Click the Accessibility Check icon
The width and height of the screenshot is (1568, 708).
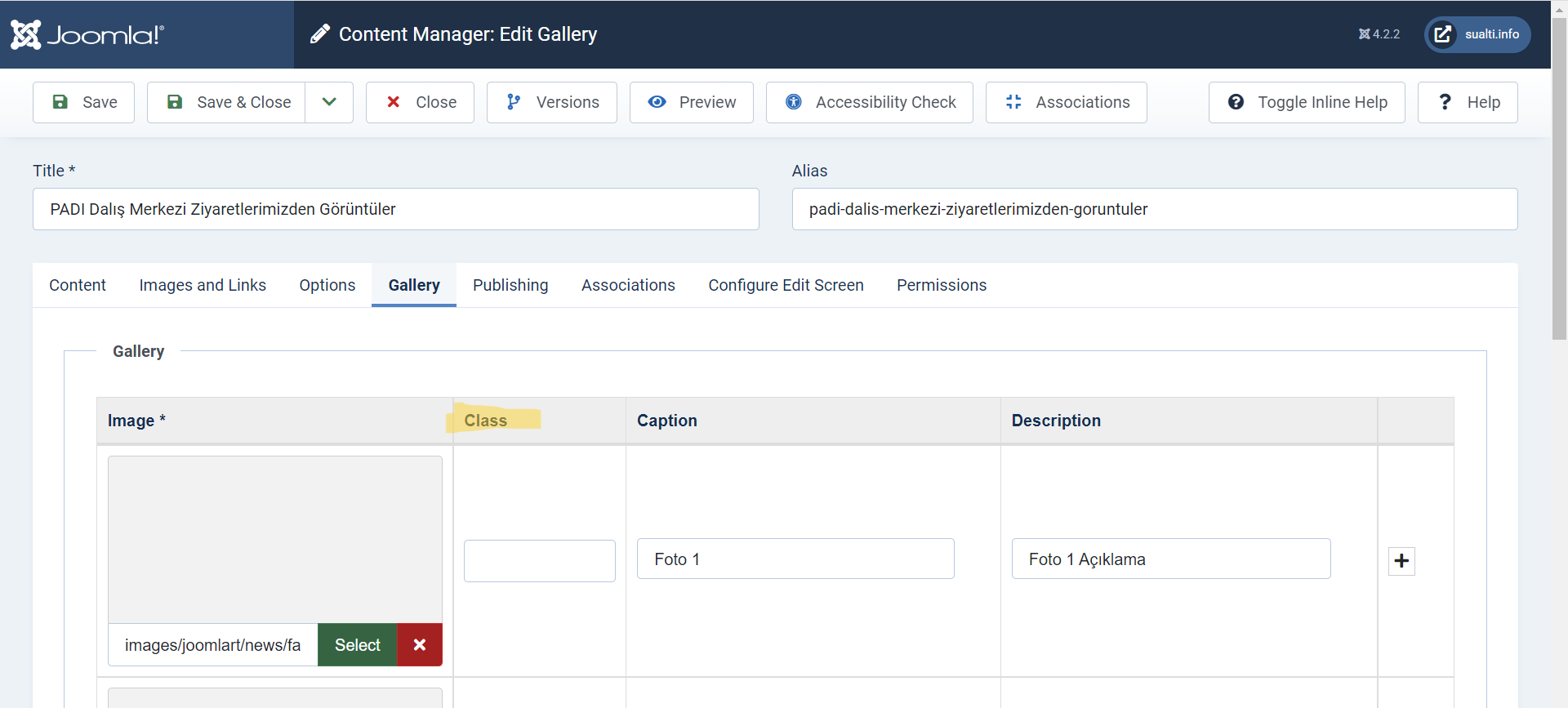793,102
